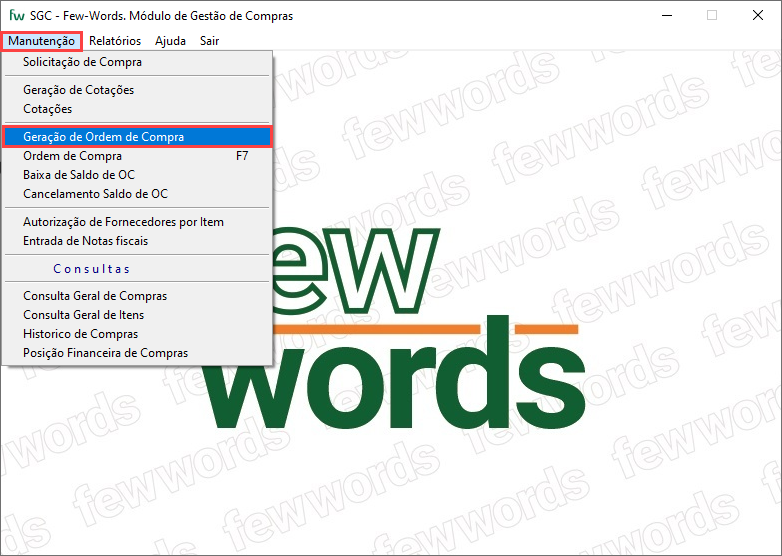Viewport: 782px width, 556px height.
Task: Choose Posição Financeira de Compras
Action: point(137,353)
